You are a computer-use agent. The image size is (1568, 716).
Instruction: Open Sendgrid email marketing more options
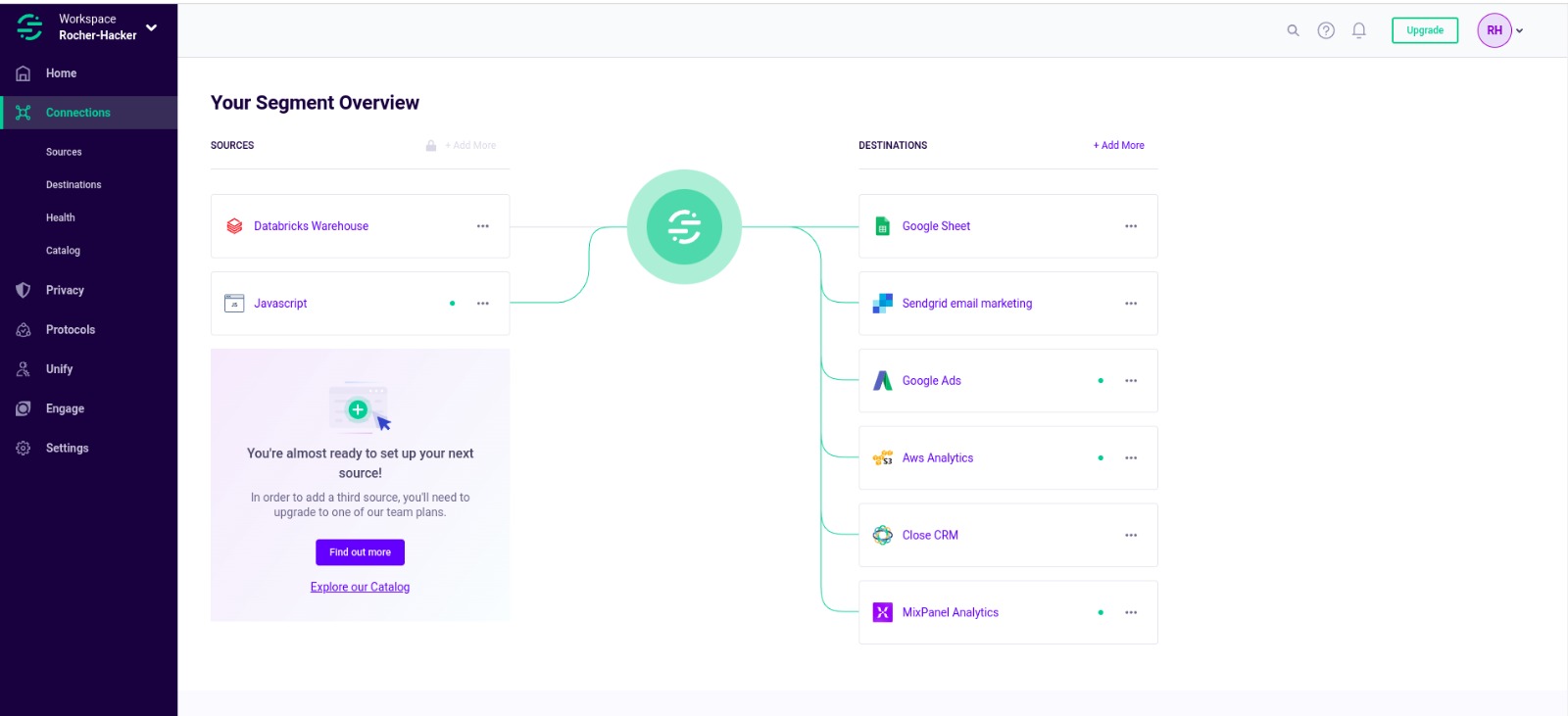pyautogui.click(x=1131, y=304)
